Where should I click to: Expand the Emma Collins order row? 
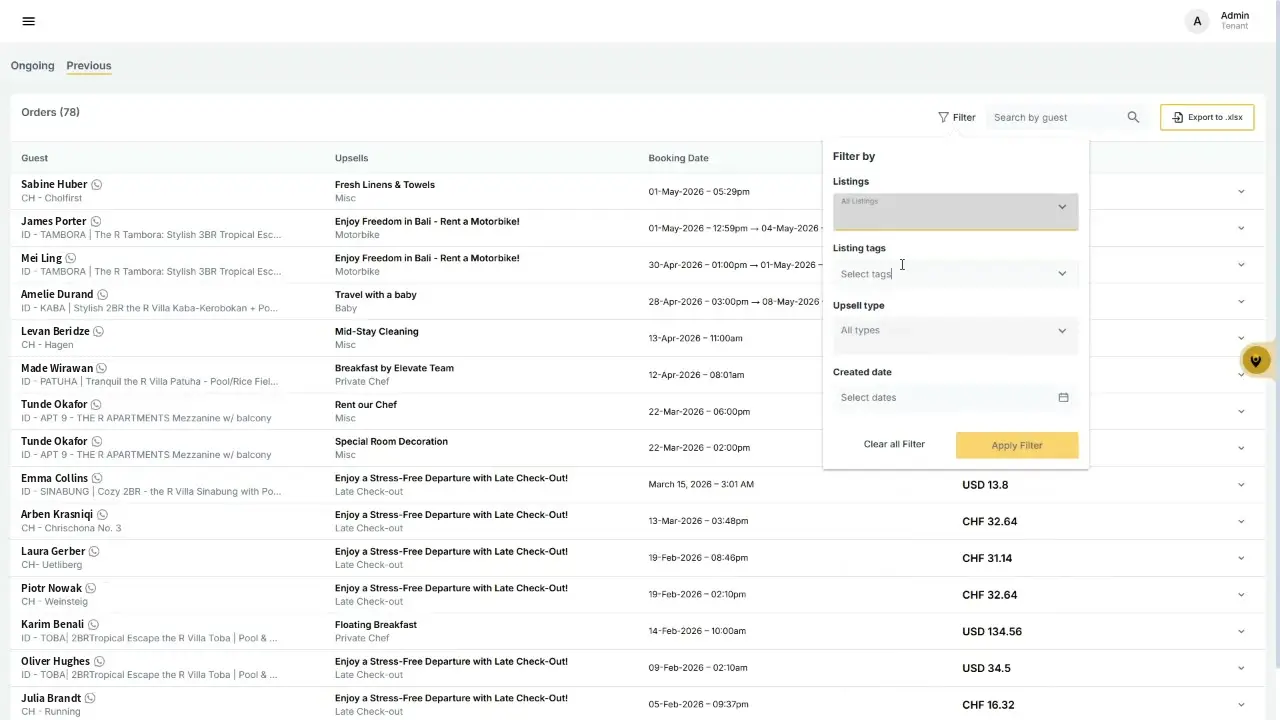pyautogui.click(x=1241, y=484)
